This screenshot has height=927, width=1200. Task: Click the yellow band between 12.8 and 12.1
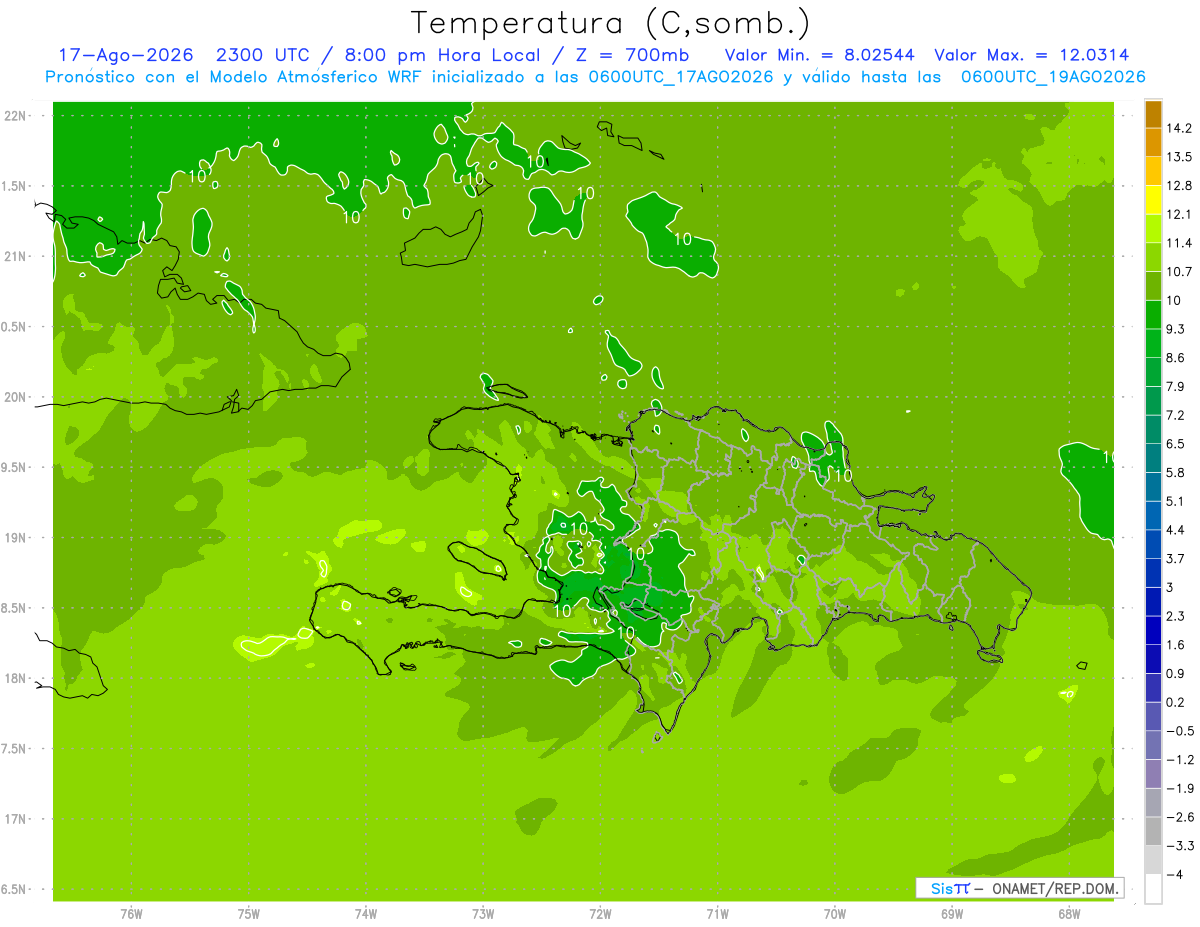[x=1153, y=200]
